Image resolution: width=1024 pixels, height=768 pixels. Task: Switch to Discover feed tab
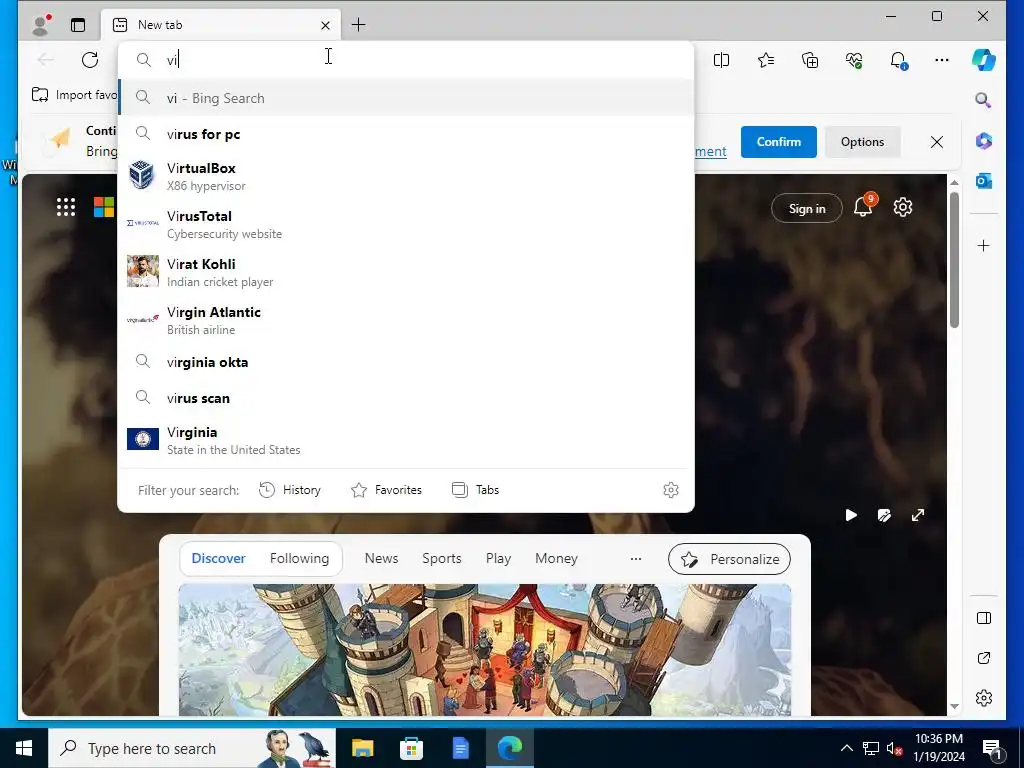(218, 558)
